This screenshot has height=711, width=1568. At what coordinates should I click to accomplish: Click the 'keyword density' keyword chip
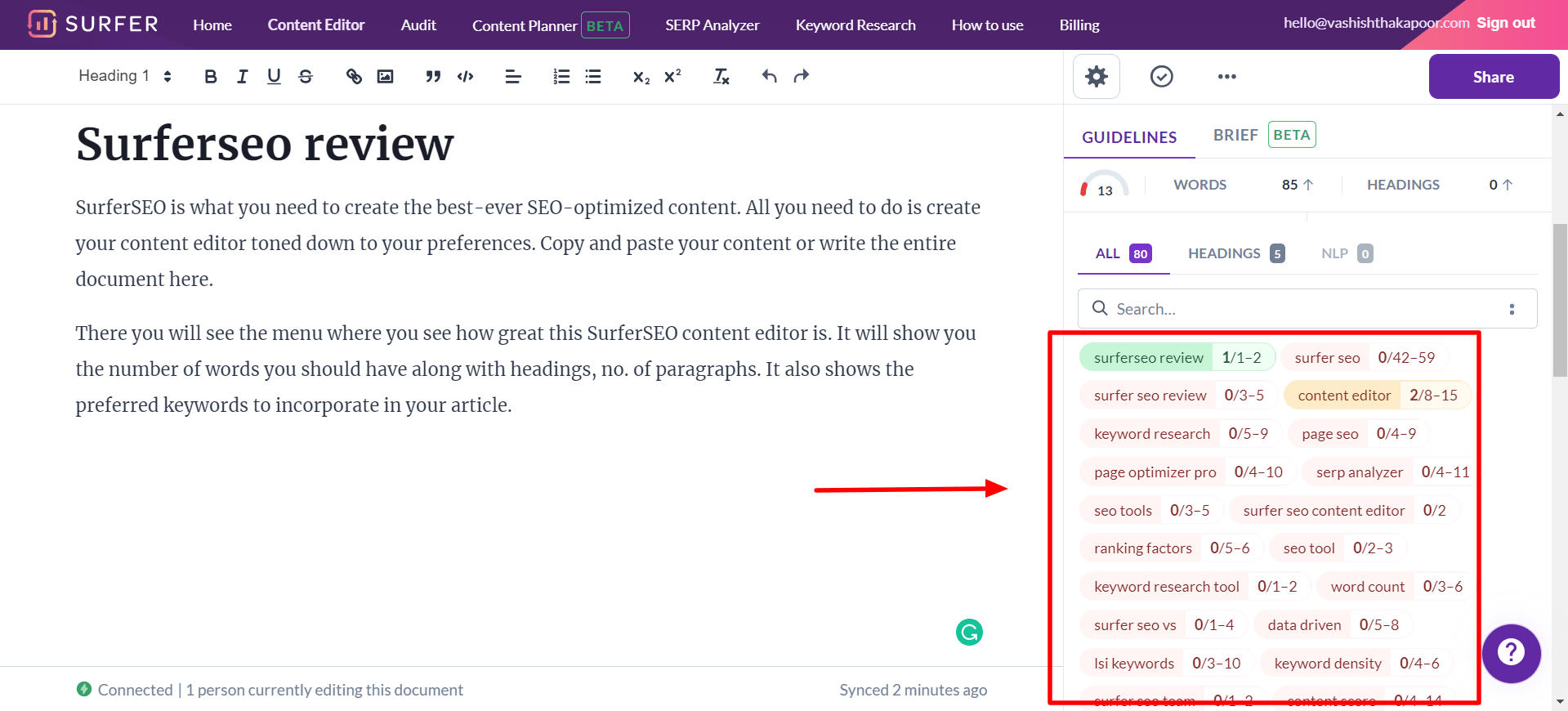(1357, 664)
